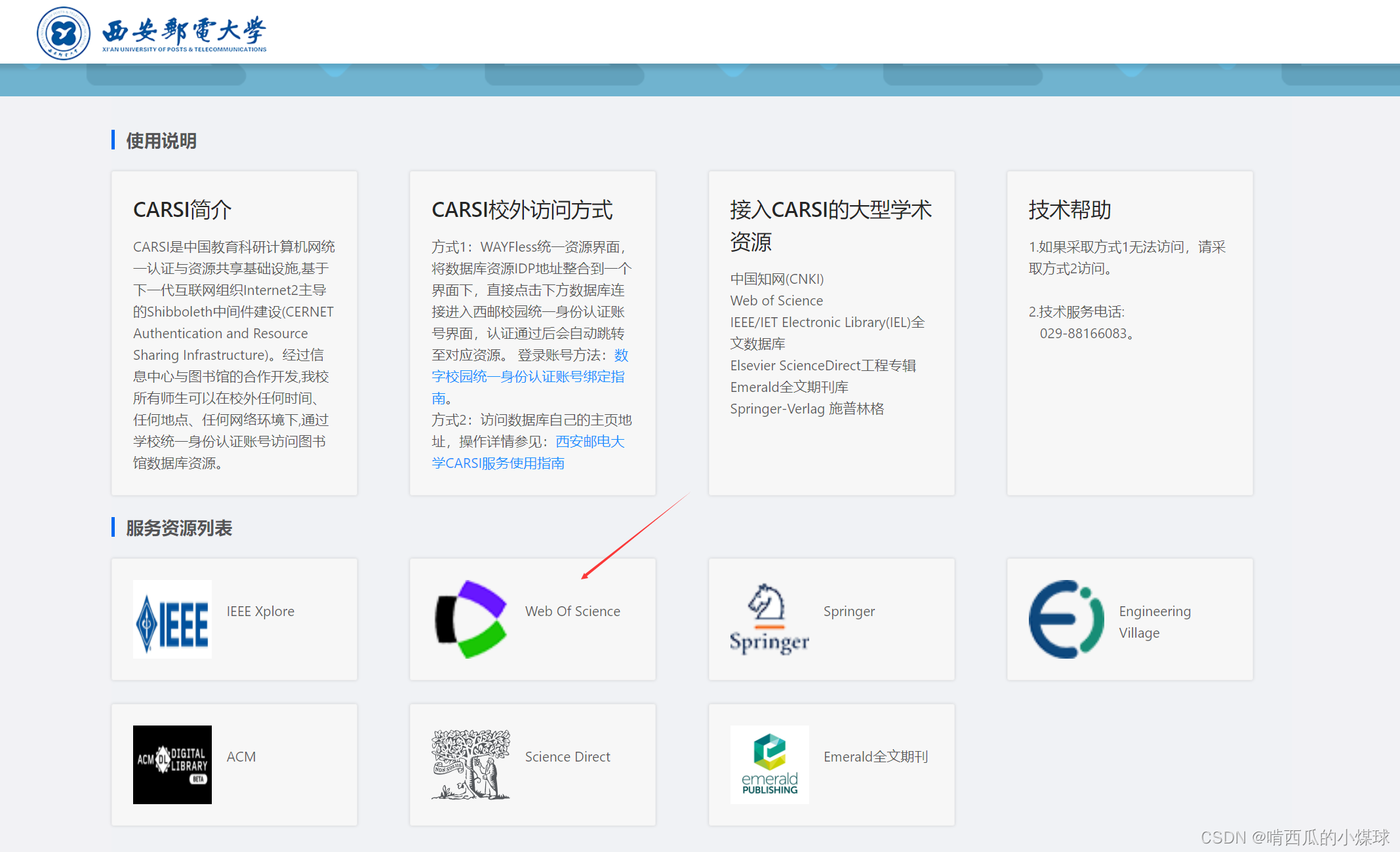Open the ACM Digital Library logo
This screenshot has height=852, width=1400.
[x=172, y=765]
